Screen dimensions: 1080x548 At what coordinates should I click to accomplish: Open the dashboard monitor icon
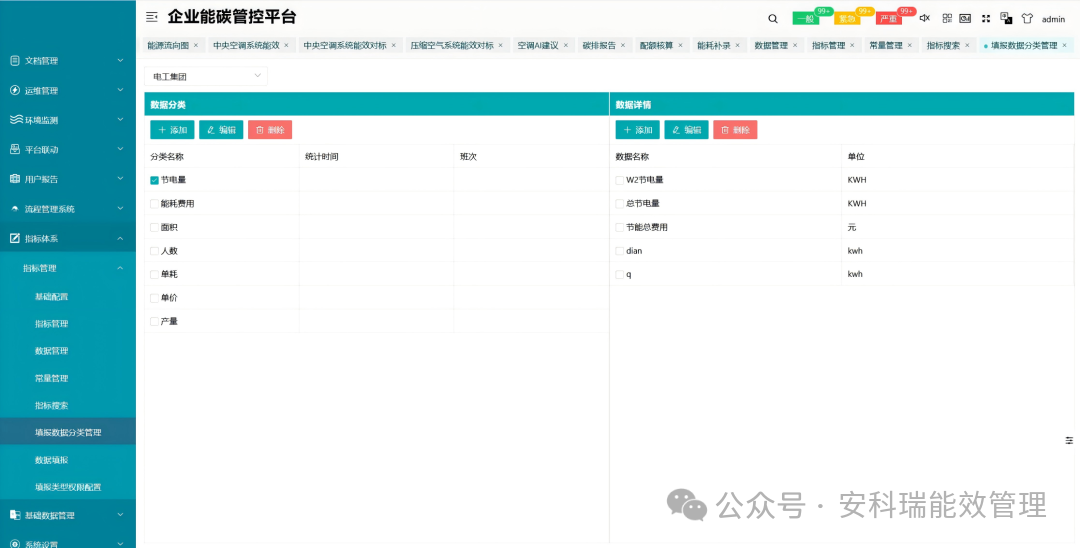click(966, 19)
